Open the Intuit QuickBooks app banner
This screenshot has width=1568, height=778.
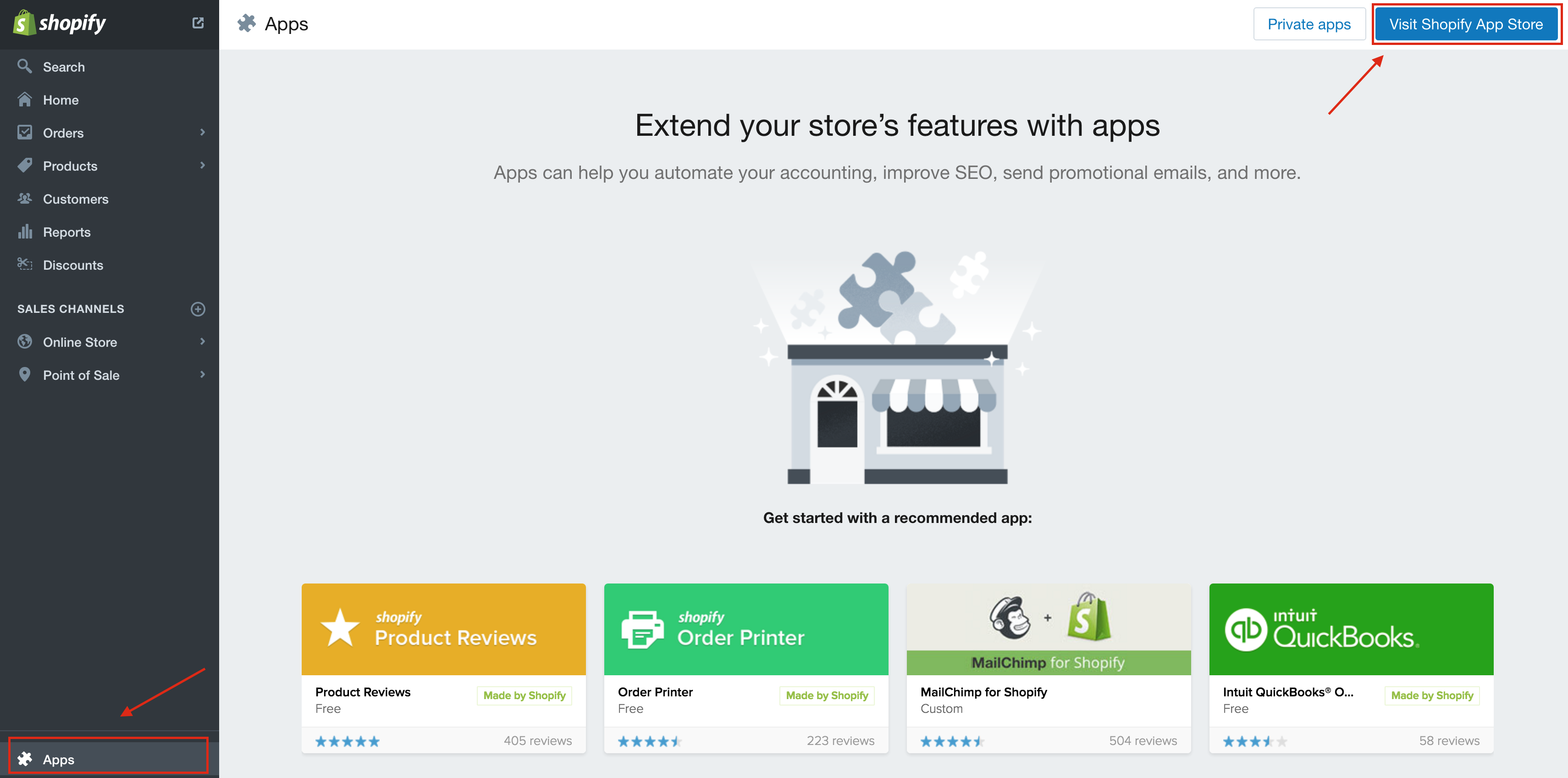[1351, 629]
